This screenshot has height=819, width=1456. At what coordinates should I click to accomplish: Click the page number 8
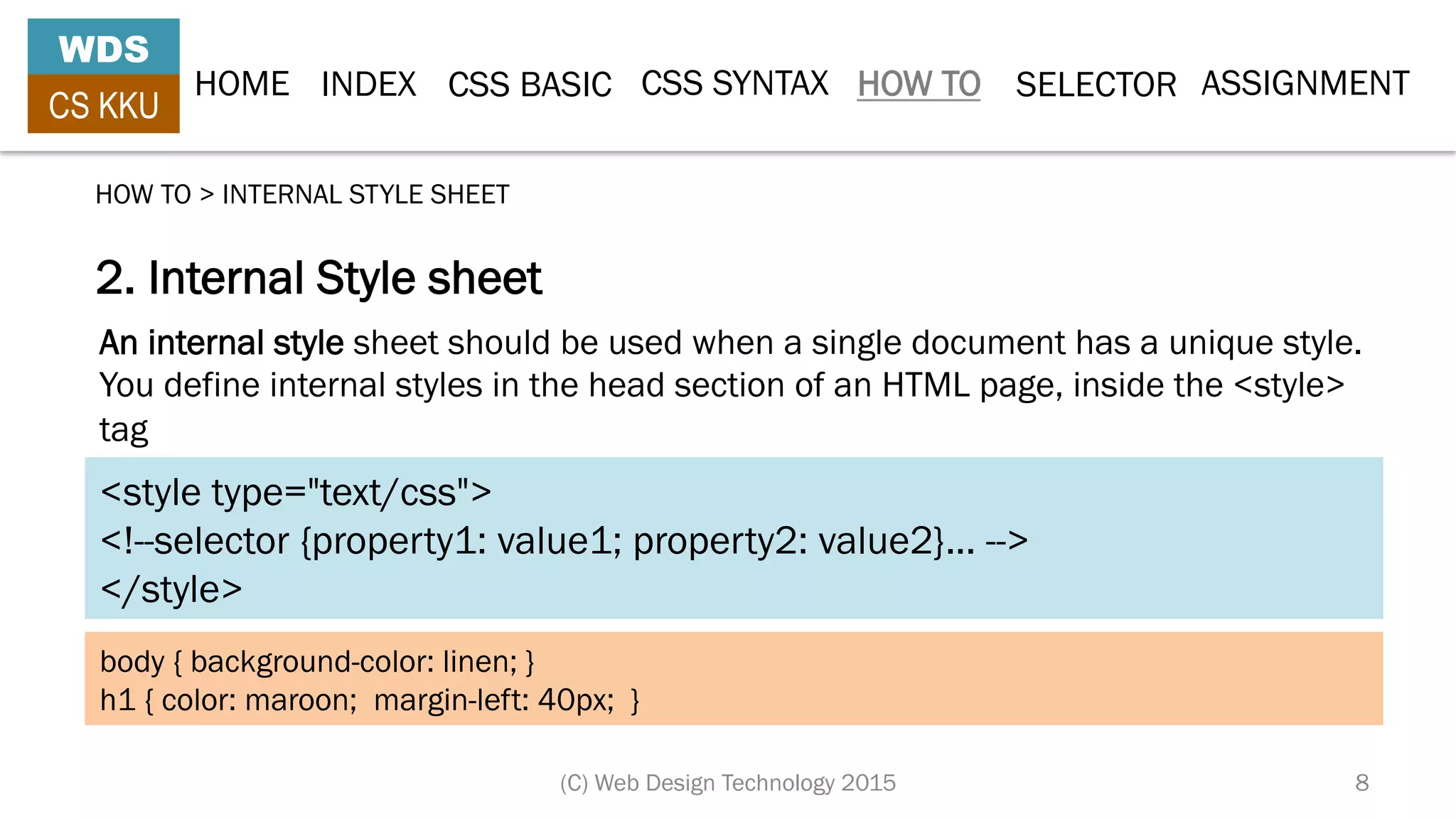click(x=1362, y=783)
